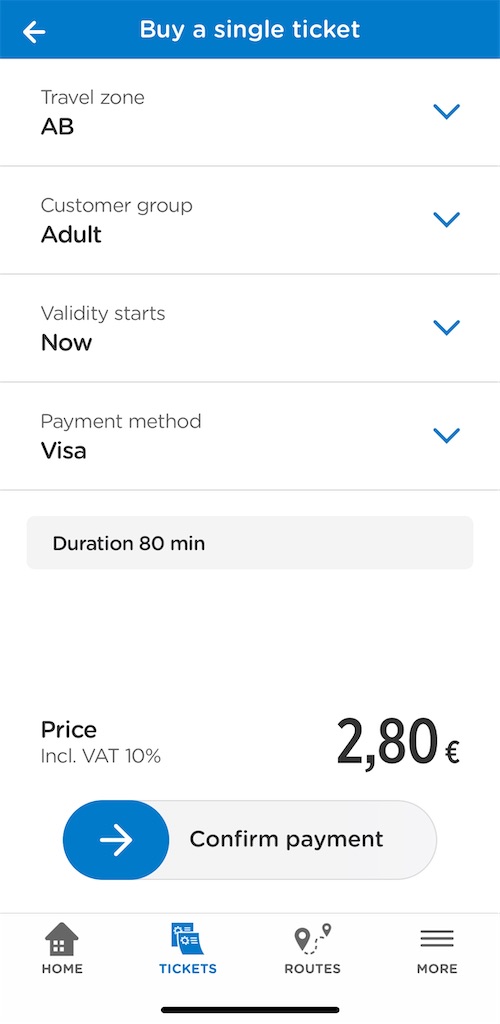This screenshot has width=500, height=1024.
Task: Go back using the header arrow
Action: pyautogui.click(x=34, y=31)
